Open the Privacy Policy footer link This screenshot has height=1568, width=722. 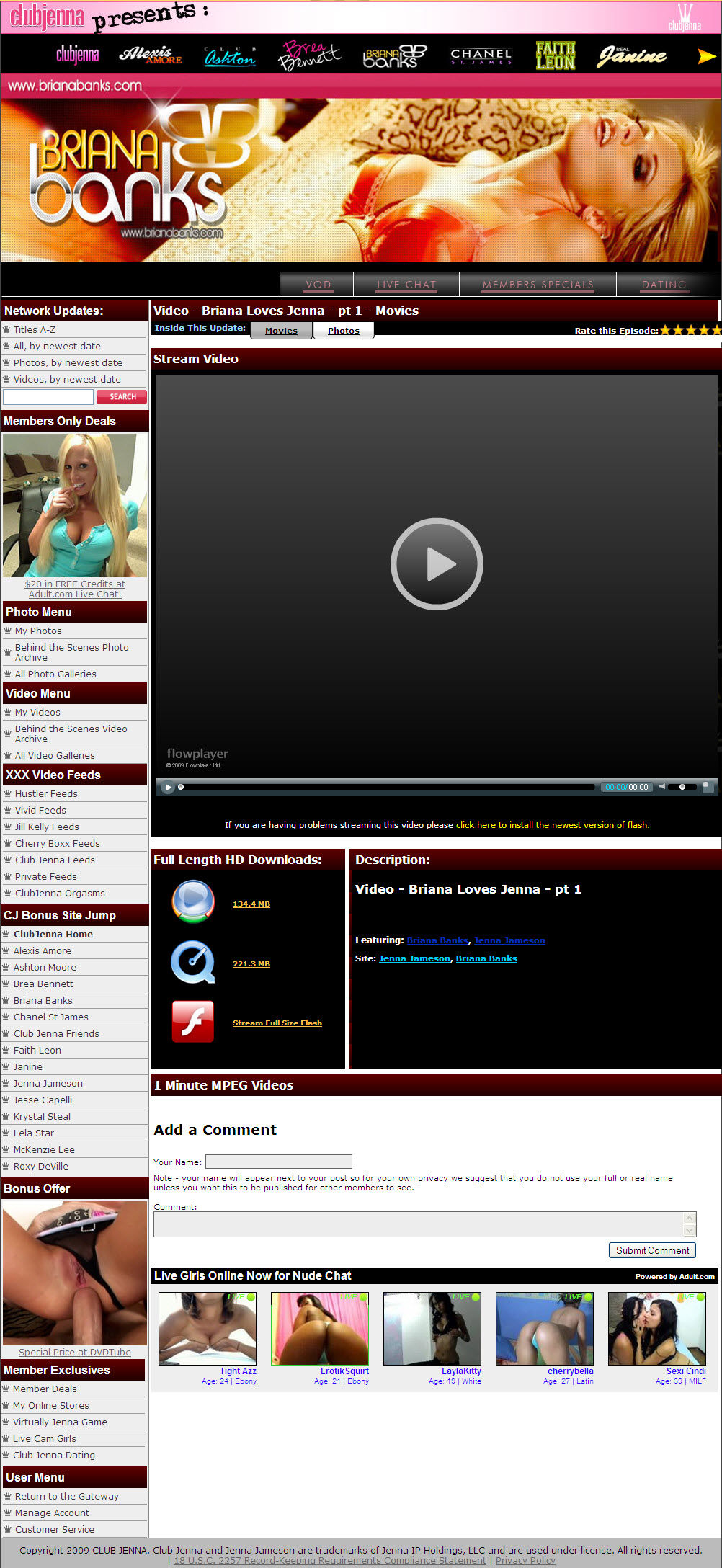coord(525,1560)
